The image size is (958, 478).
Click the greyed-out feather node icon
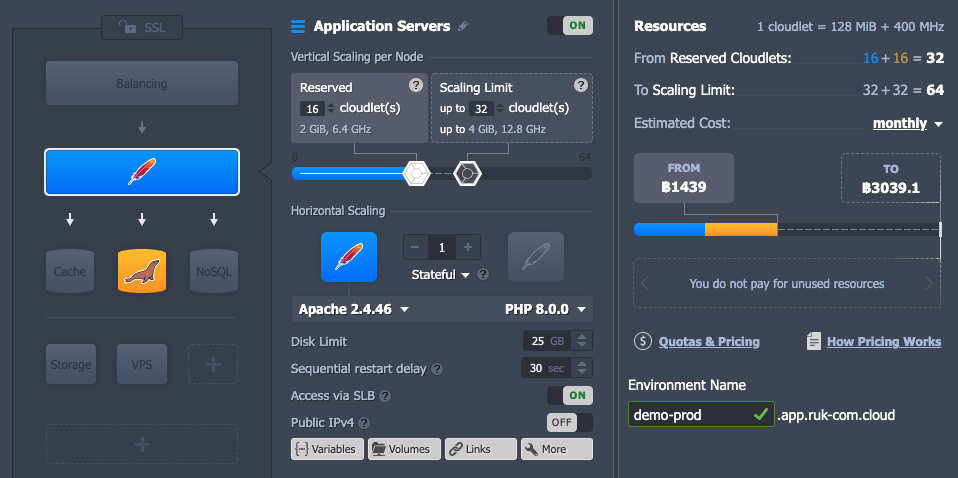point(536,257)
